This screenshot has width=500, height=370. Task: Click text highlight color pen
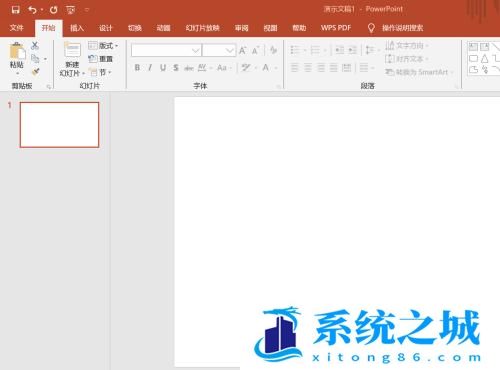[x=246, y=68]
